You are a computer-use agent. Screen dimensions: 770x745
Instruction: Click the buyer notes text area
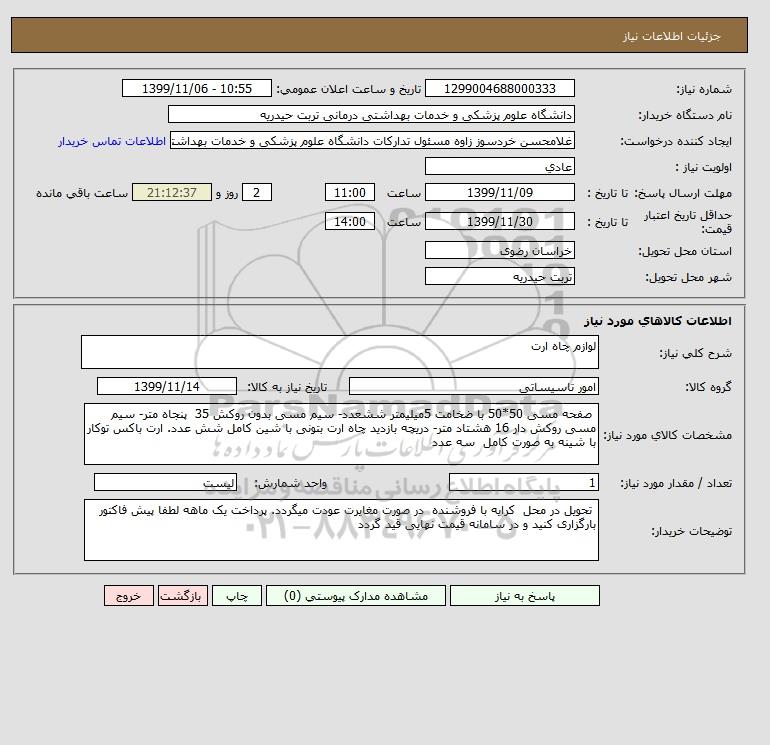point(341,530)
